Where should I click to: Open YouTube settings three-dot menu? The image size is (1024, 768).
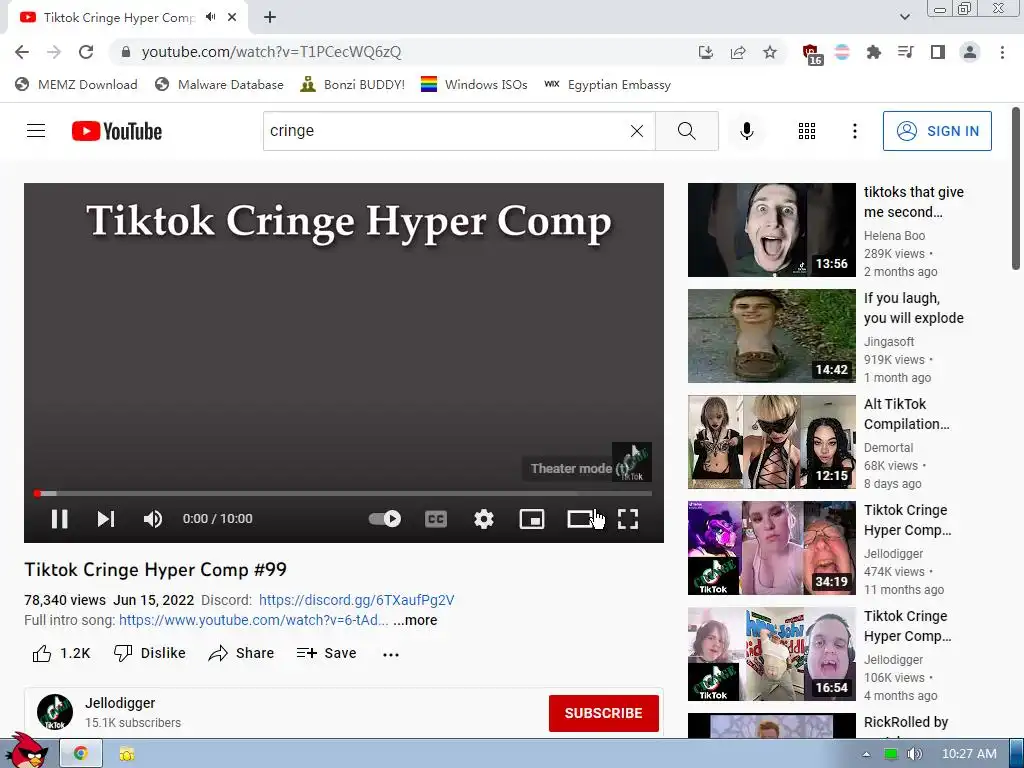[x=854, y=131]
